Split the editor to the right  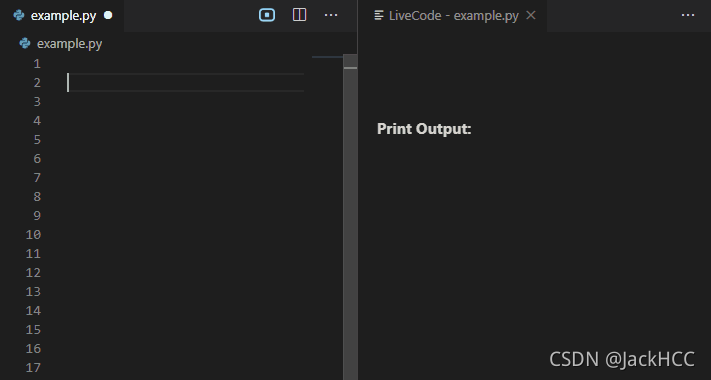coord(299,15)
